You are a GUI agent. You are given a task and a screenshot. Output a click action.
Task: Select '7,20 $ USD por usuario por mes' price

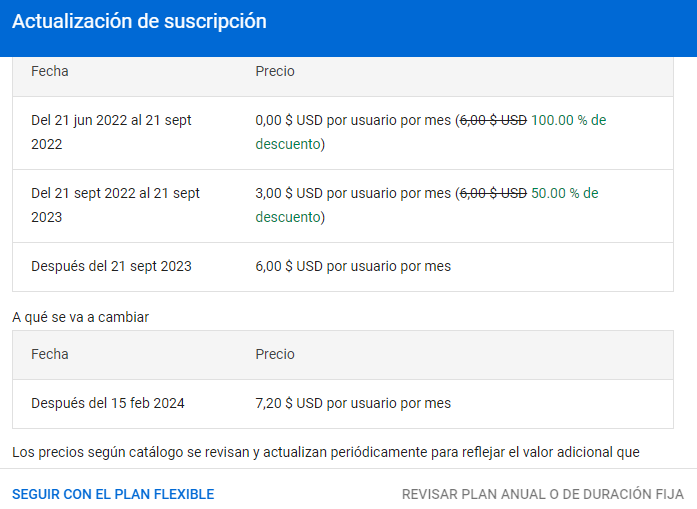tap(353, 403)
